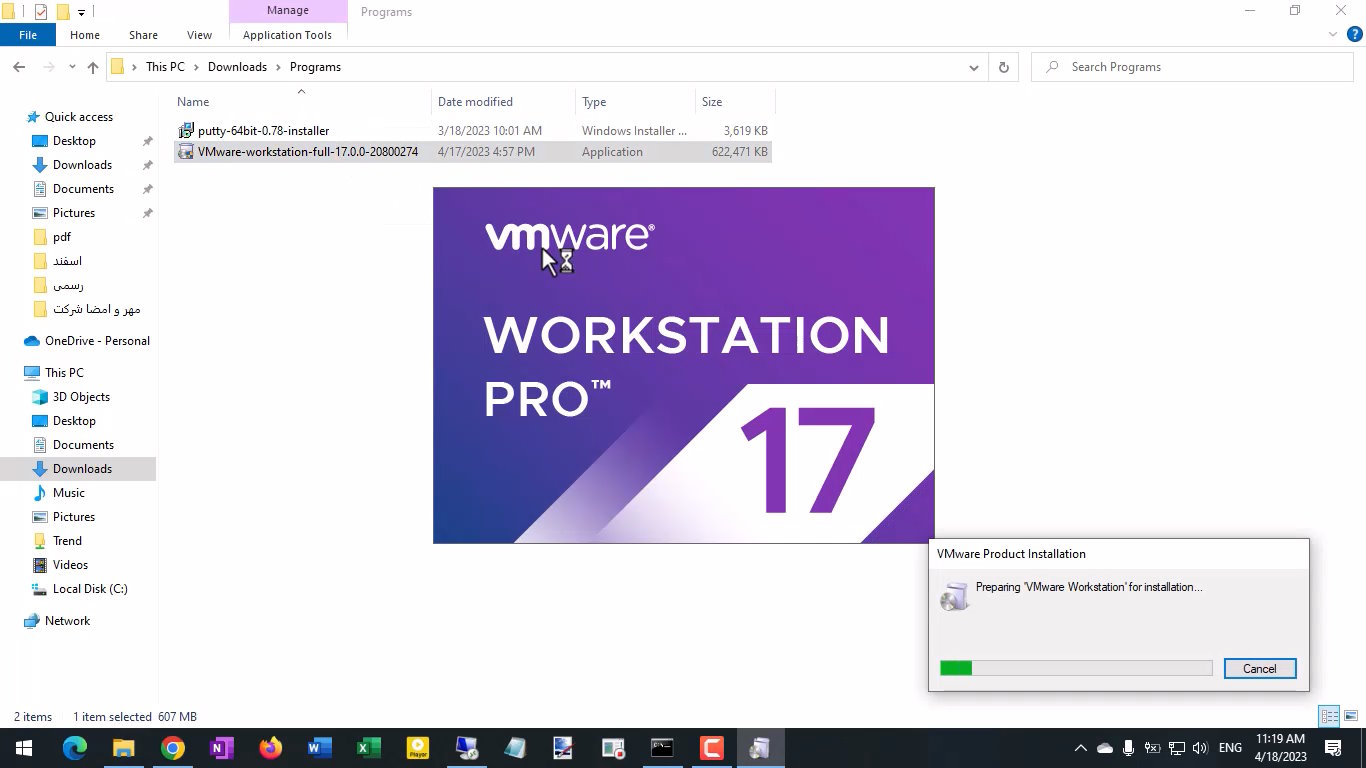Switch to the Home ribbon tab

85,35
